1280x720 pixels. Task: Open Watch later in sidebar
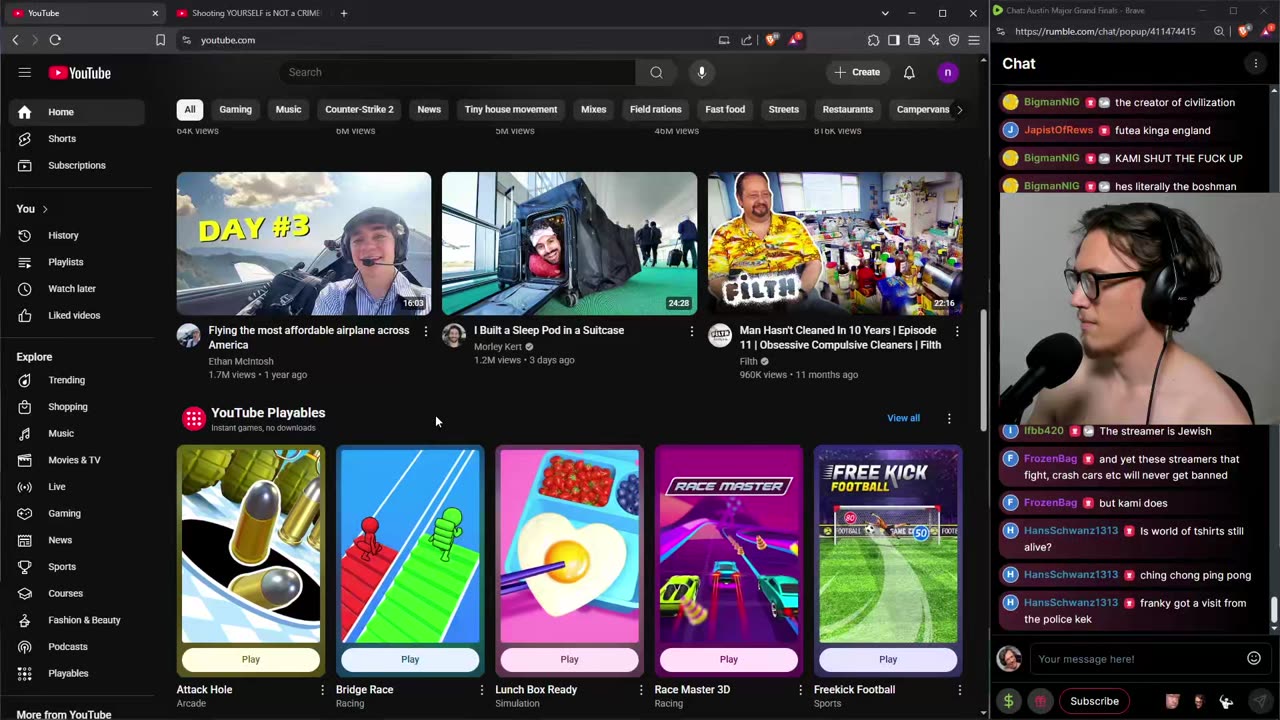(72, 289)
